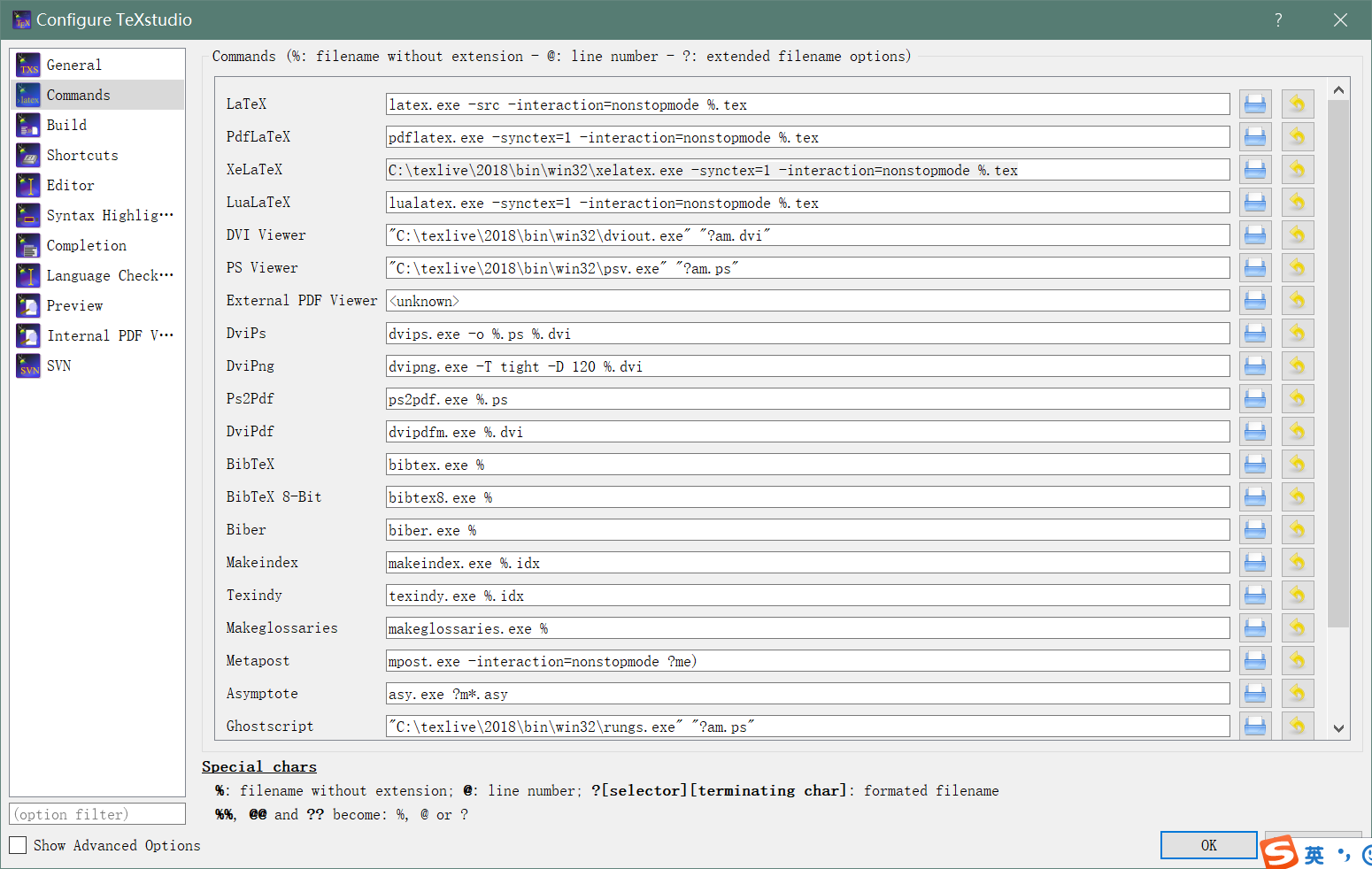Viewport: 1372px width, 869px height.
Task: Enable Show Advanced Options
Action: coord(17,845)
